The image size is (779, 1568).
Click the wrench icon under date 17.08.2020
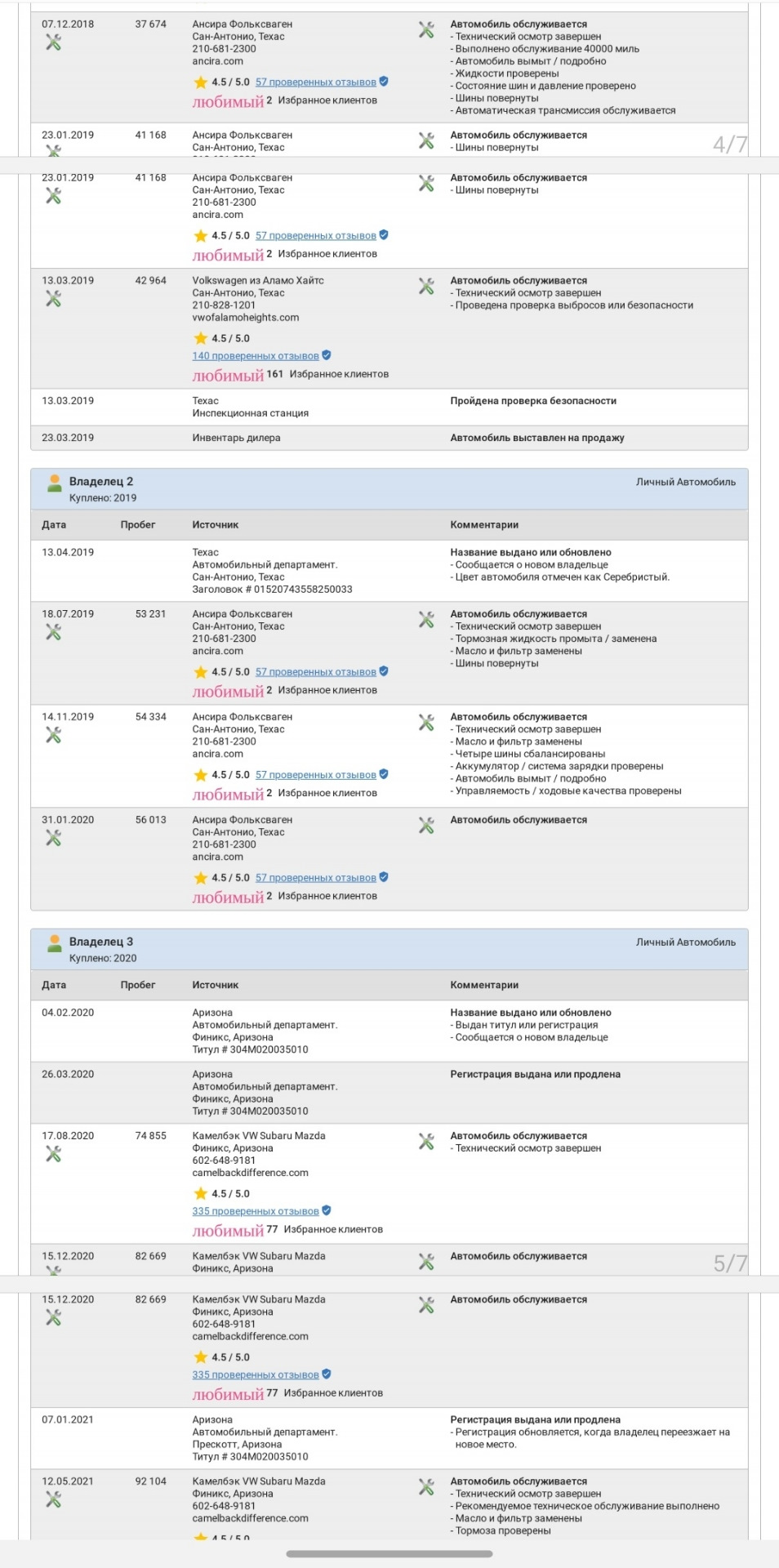[53, 1153]
